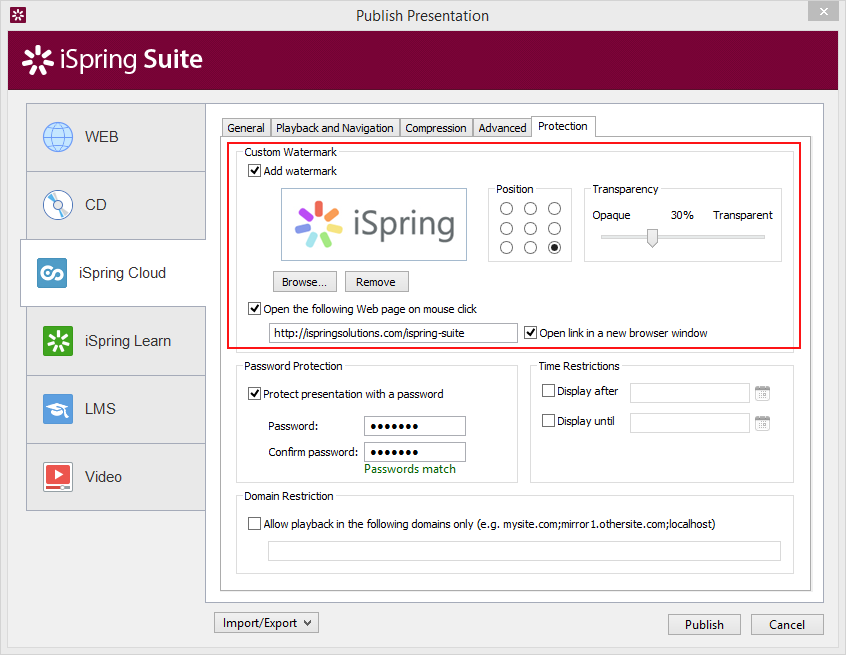Image resolution: width=846 pixels, height=655 pixels.
Task: Select bottom-center watermark position
Action: click(530, 248)
